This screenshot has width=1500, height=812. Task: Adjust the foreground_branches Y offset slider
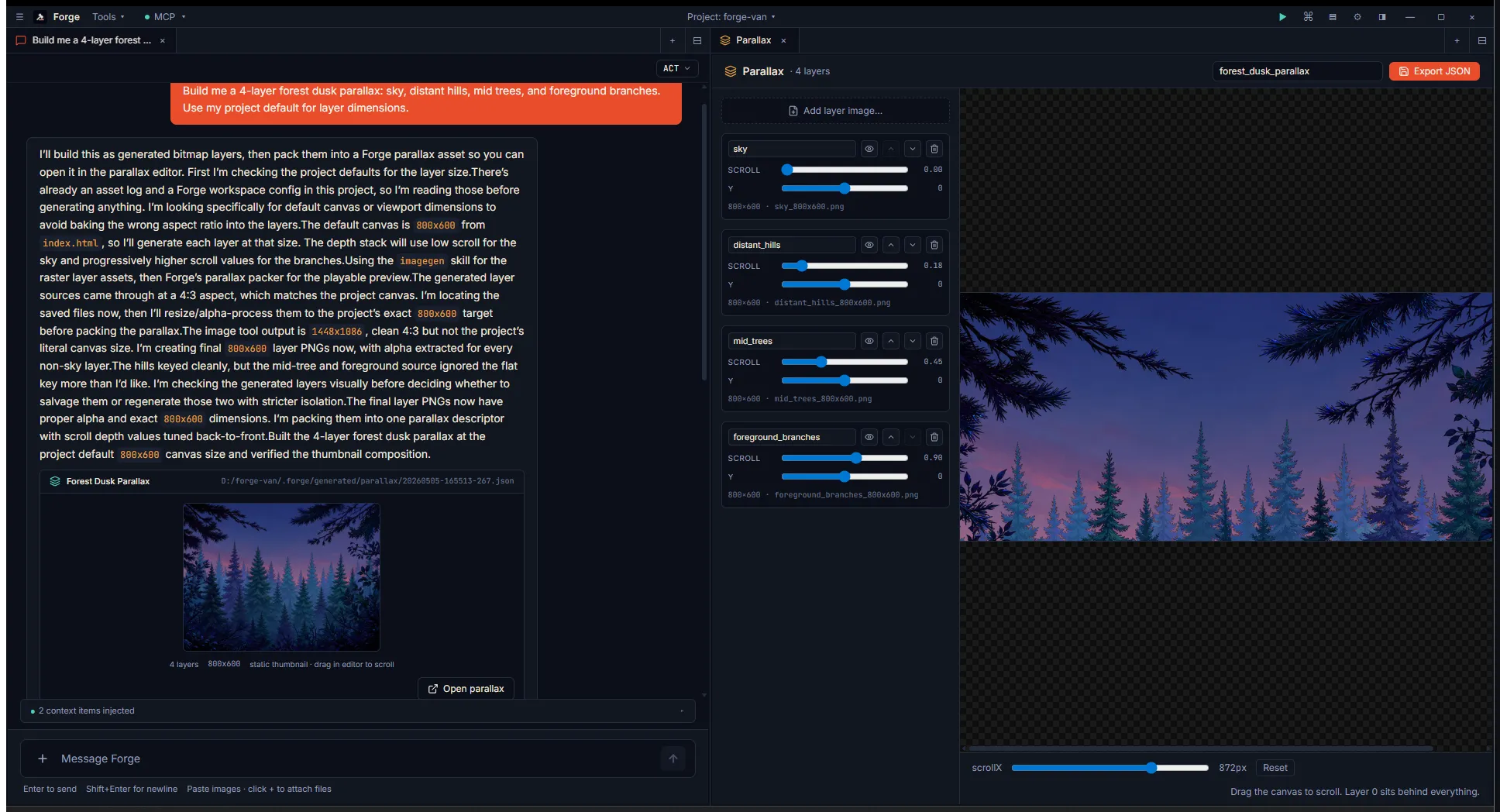click(x=845, y=477)
